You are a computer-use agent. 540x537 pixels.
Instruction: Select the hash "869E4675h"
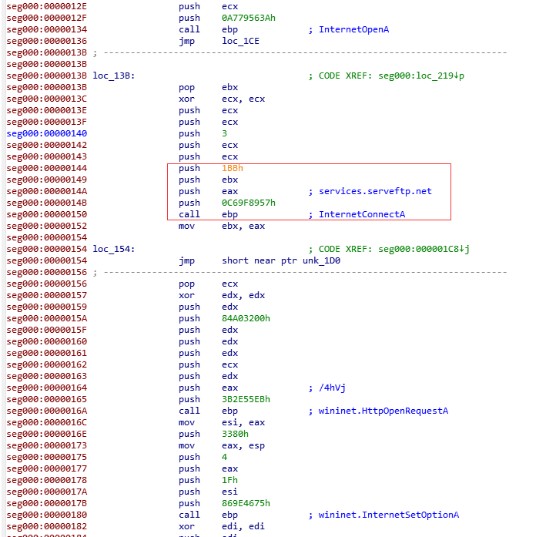tap(246, 503)
